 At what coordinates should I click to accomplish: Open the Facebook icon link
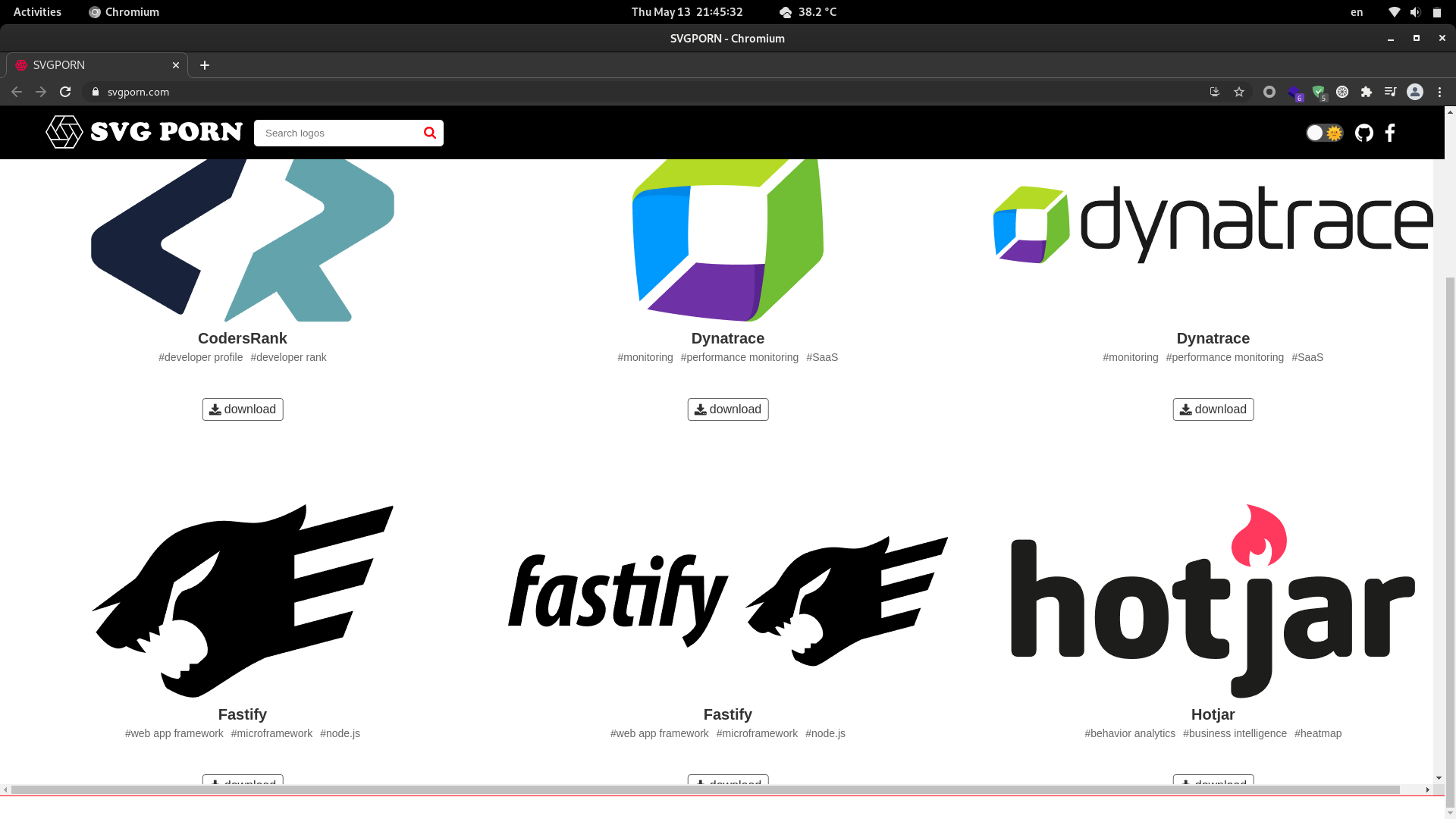click(1389, 133)
